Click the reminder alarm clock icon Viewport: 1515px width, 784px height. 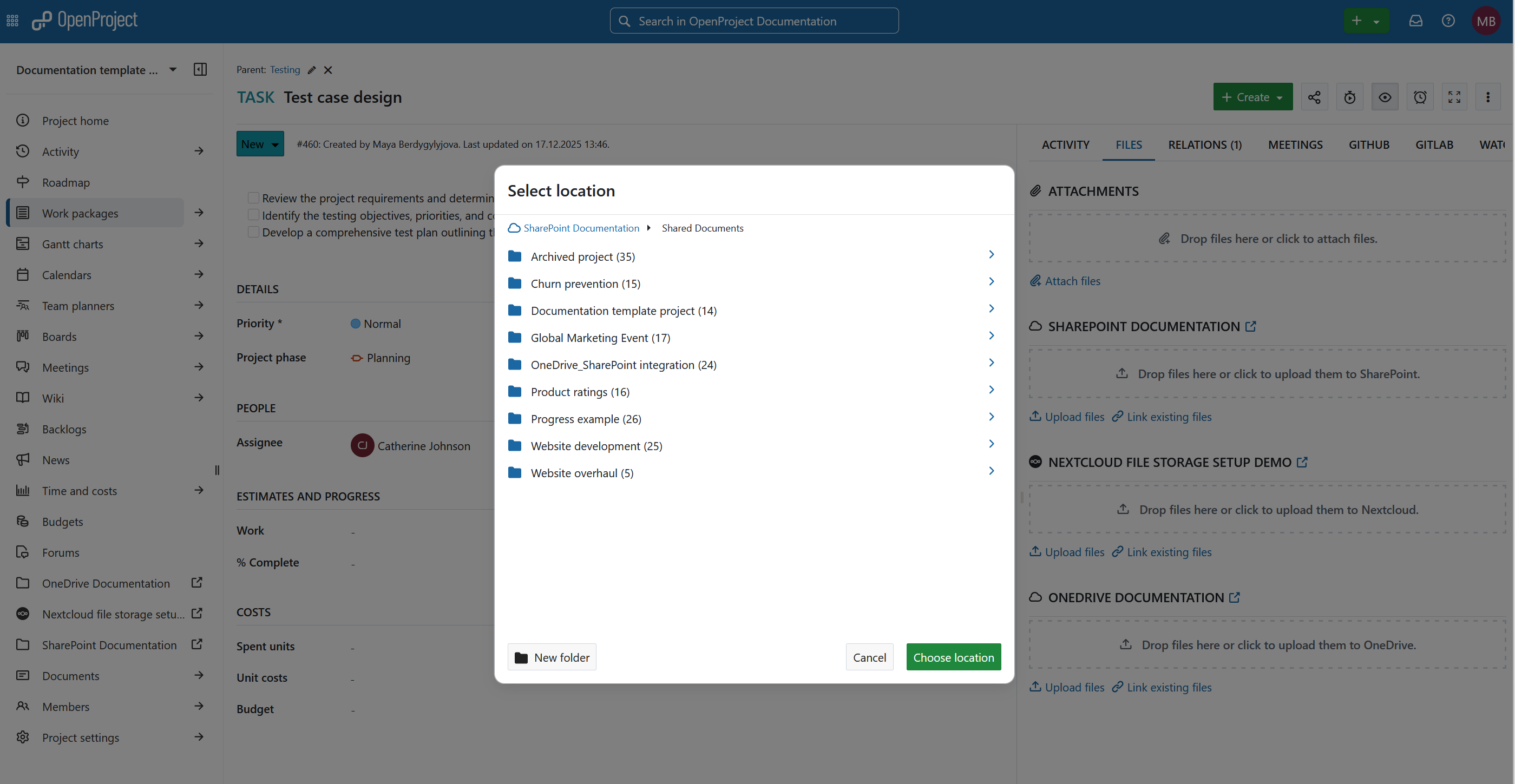[x=1420, y=97]
